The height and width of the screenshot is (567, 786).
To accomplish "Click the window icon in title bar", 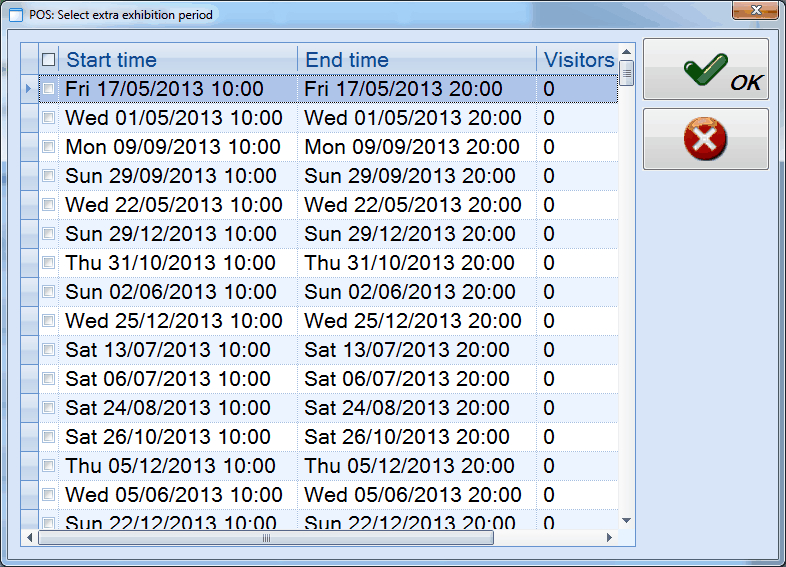I will tap(15, 15).
